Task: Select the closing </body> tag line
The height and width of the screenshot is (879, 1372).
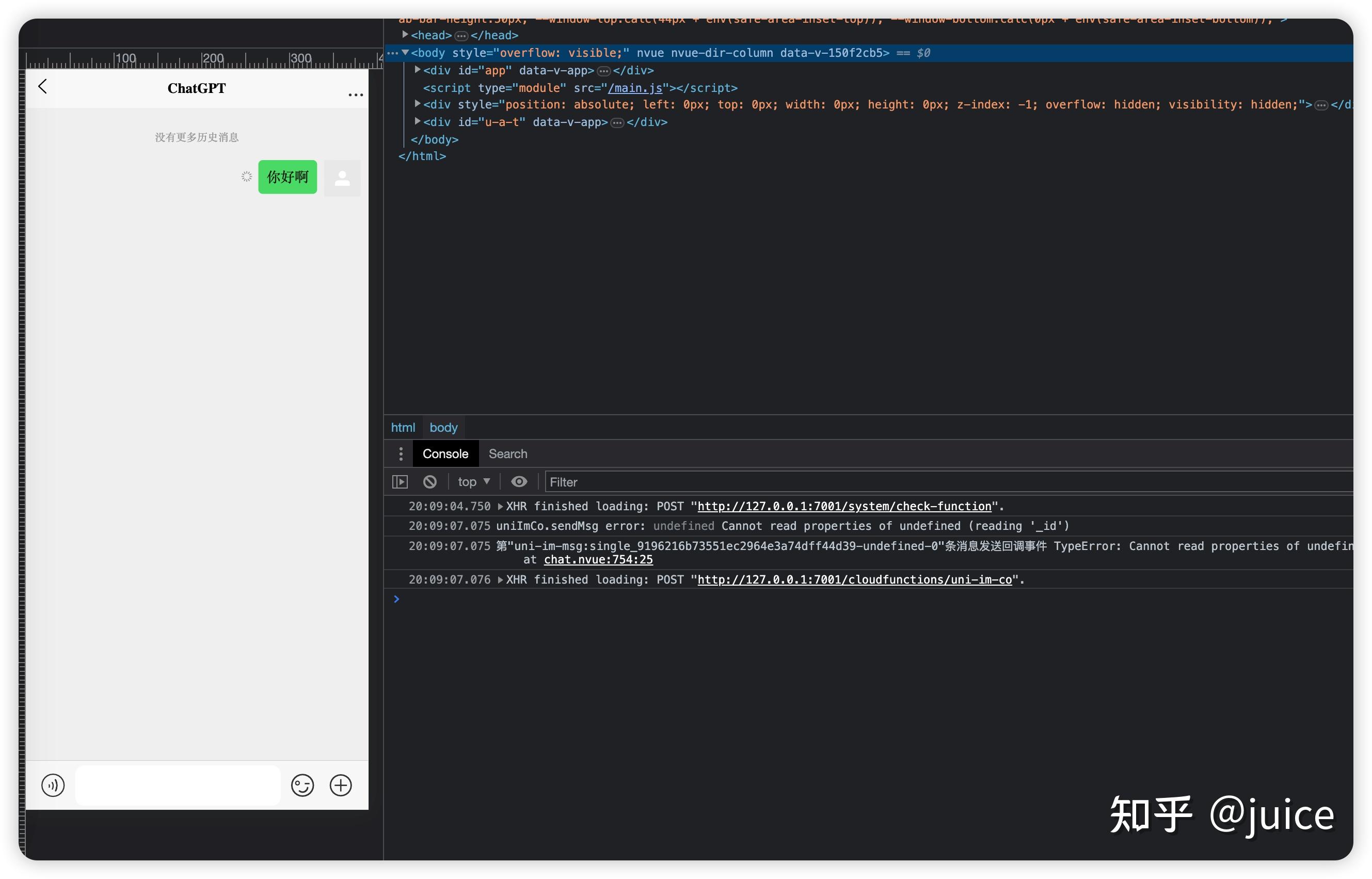Action: tap(434, 139)
